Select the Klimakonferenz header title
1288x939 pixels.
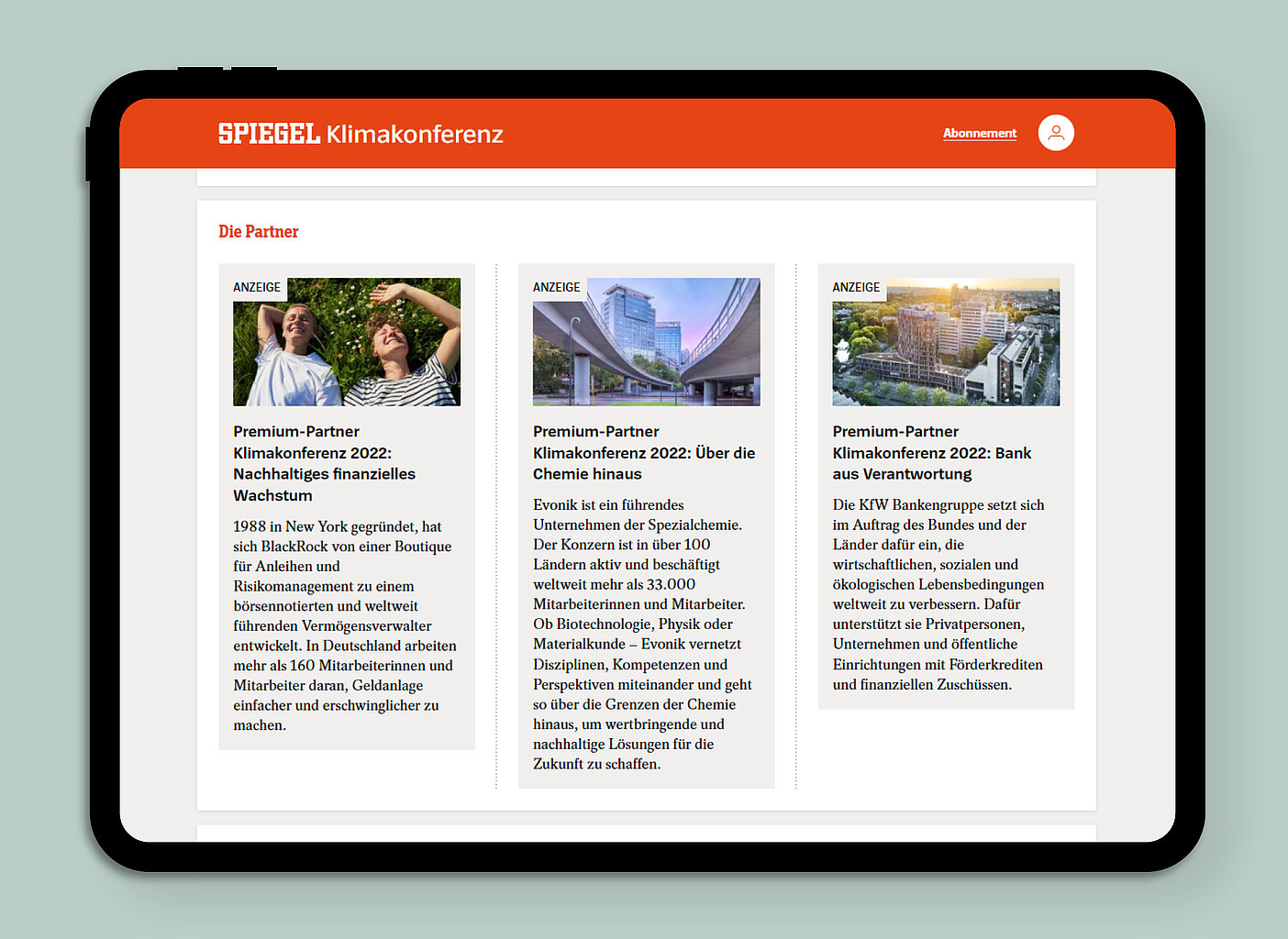415,135
